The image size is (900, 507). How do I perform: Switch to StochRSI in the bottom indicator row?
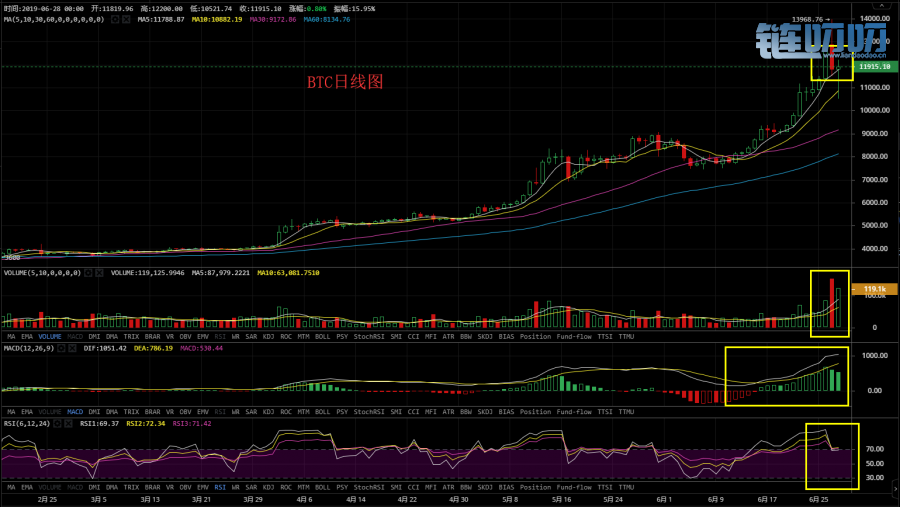click(369, 487)
